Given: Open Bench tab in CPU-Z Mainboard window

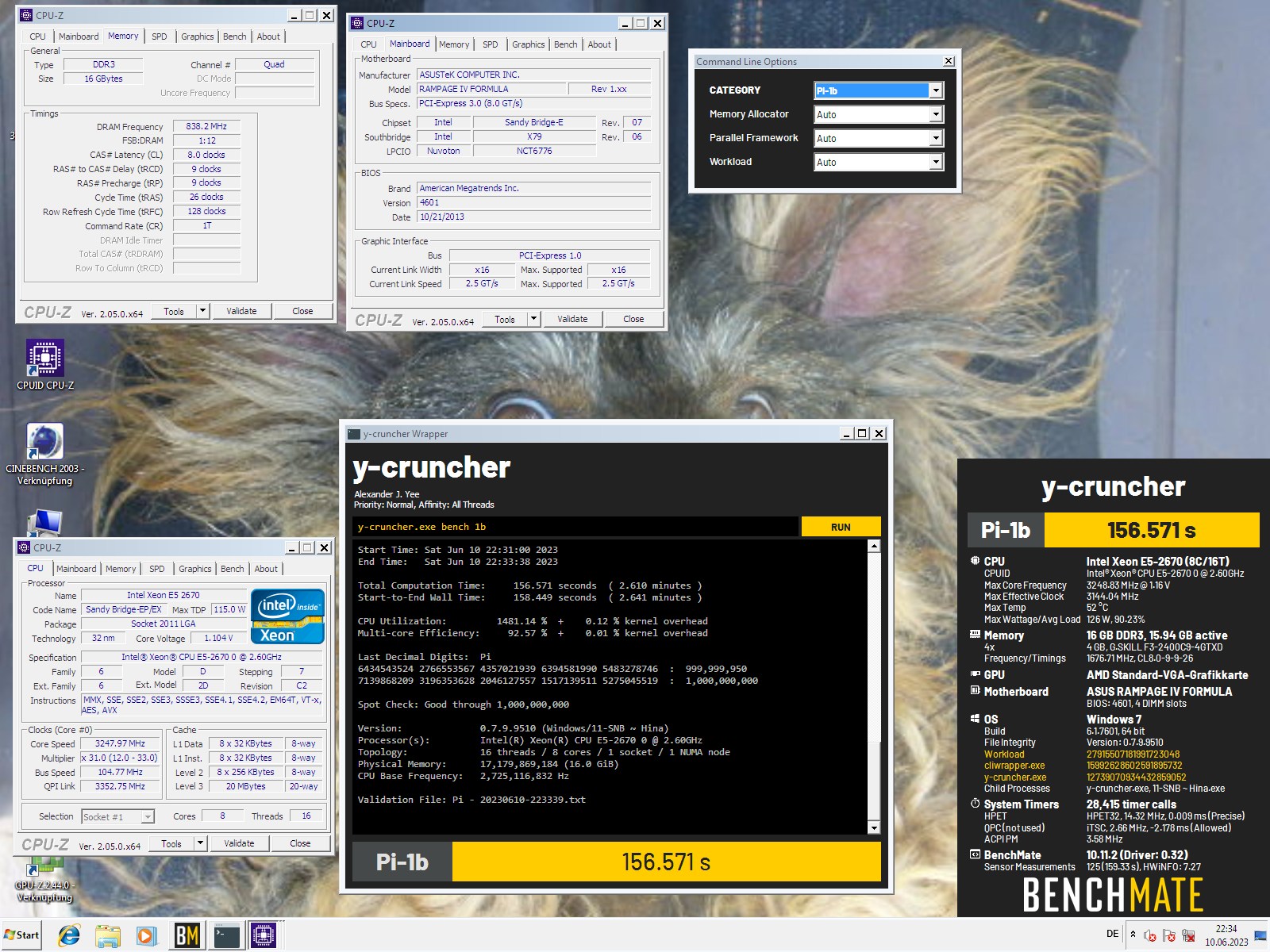Looking at the screenshot, I should coord(565,44).
